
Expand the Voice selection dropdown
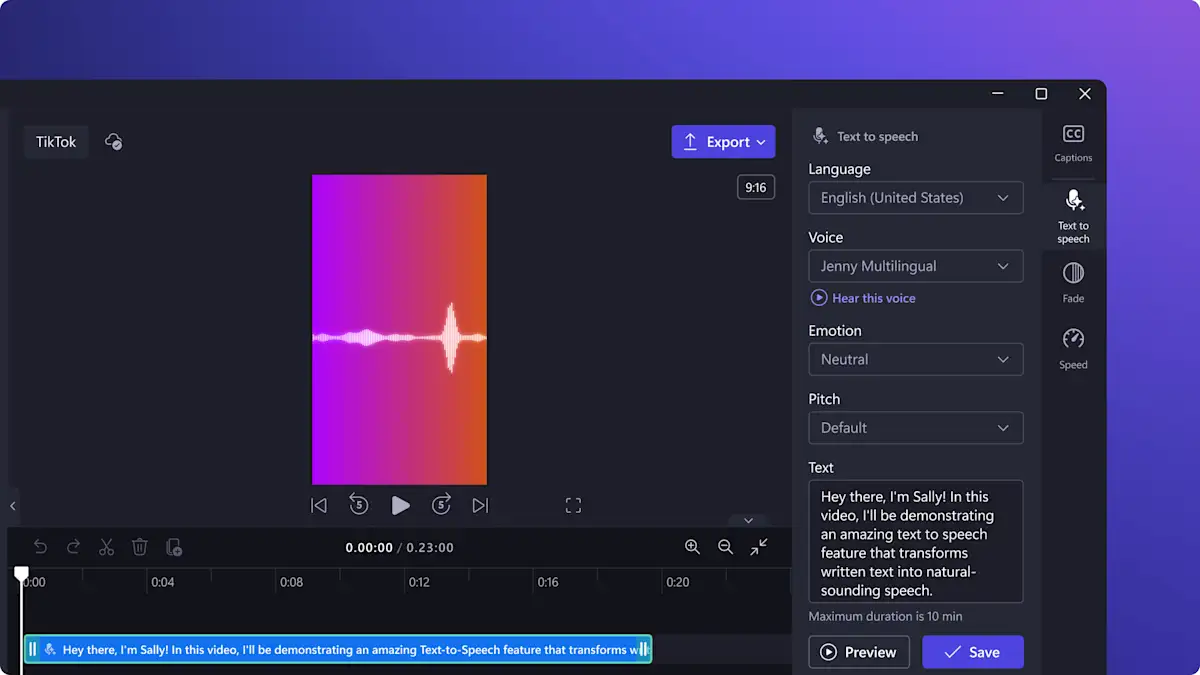(915, 266)
